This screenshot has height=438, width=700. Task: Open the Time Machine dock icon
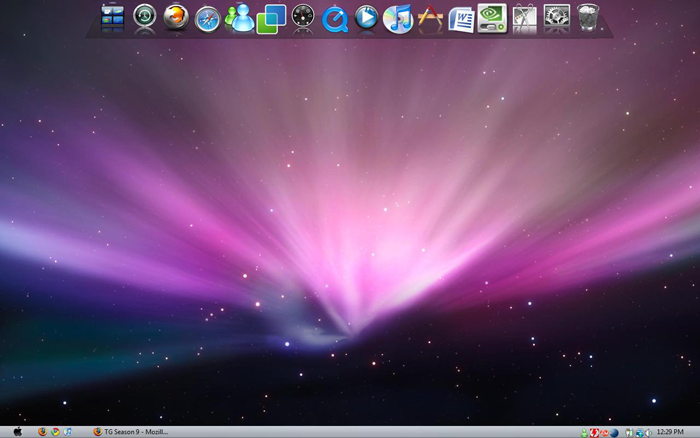(146, 17)
